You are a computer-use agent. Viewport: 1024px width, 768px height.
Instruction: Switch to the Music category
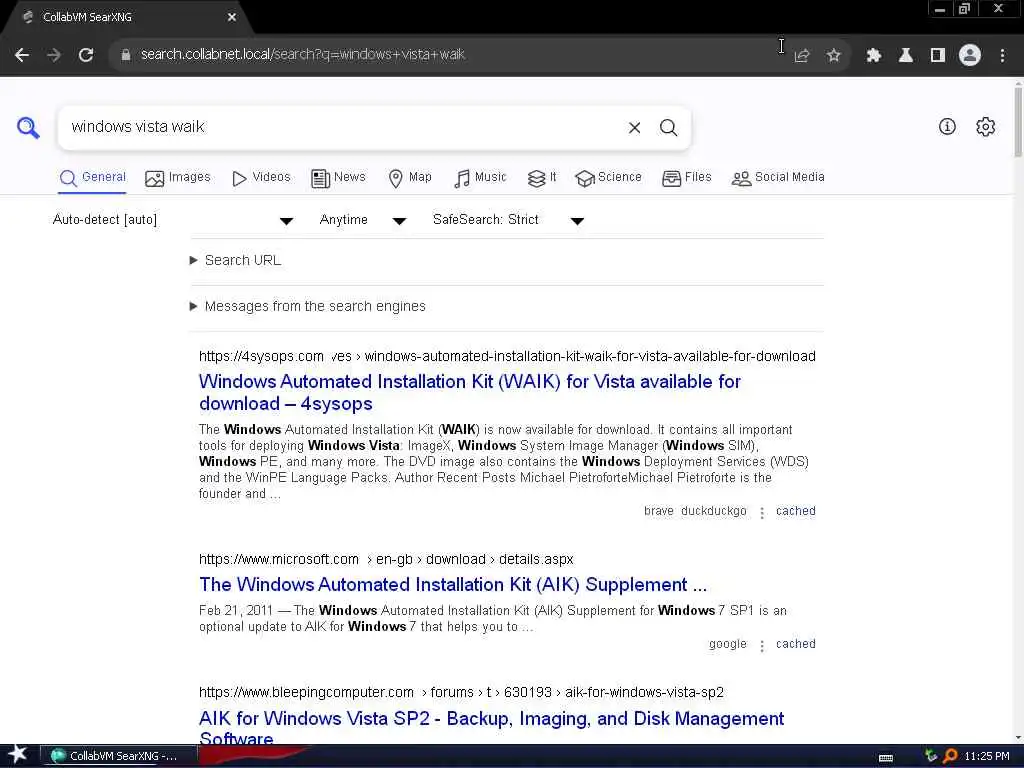coord(480,178)
